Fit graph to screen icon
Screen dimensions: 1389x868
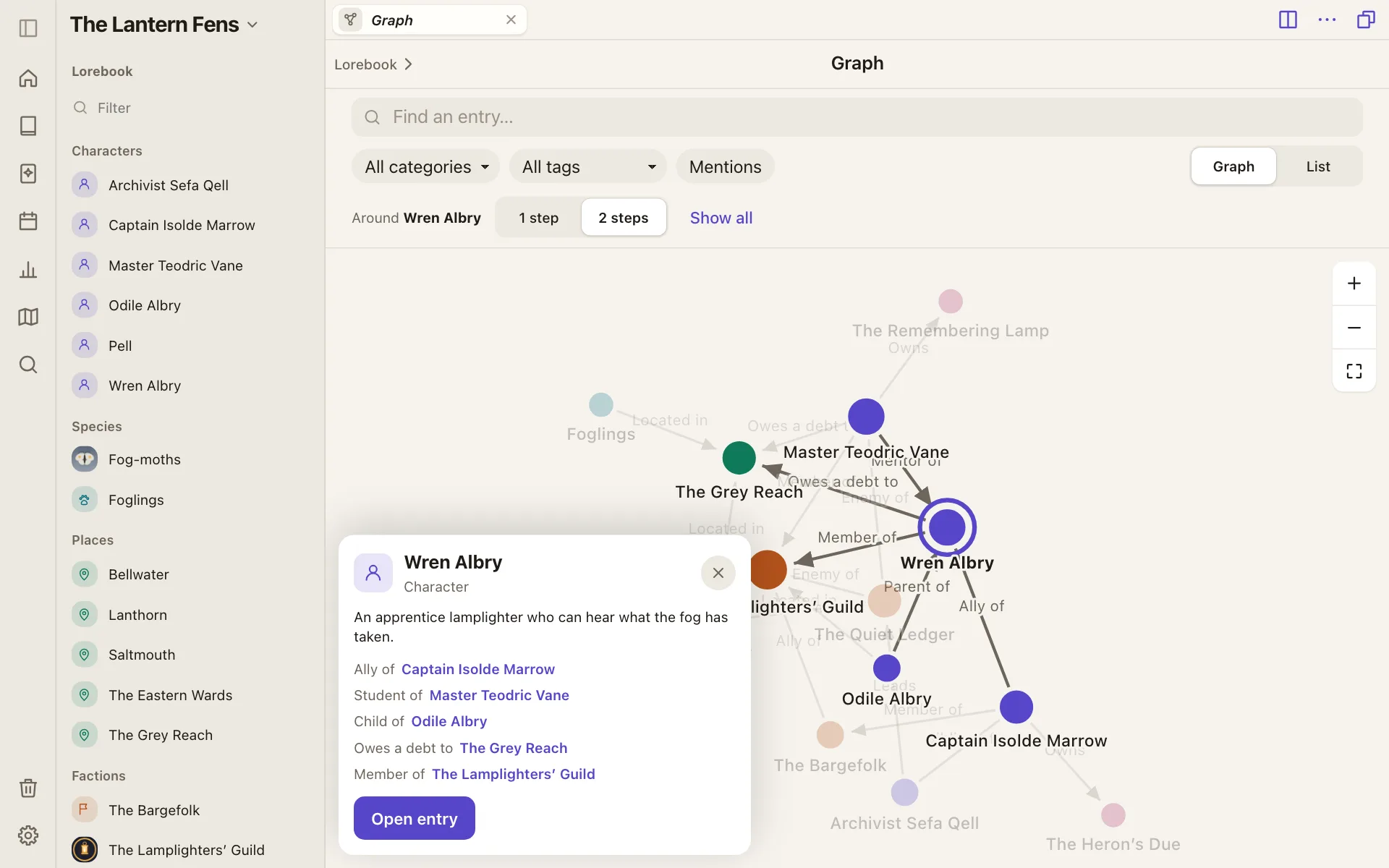(x=1354, y=371)
